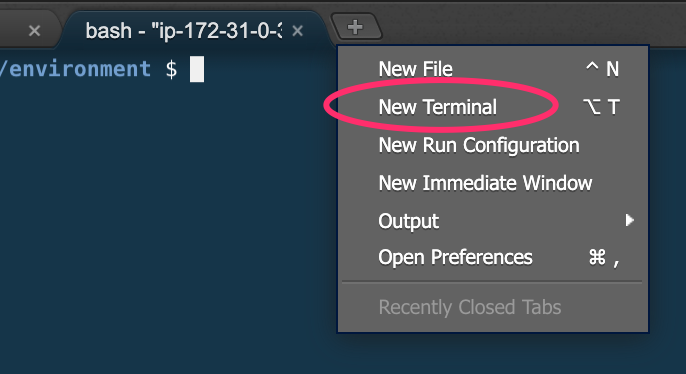Click the ⌥ T shortcut beside New Terminal

[602, 107]
